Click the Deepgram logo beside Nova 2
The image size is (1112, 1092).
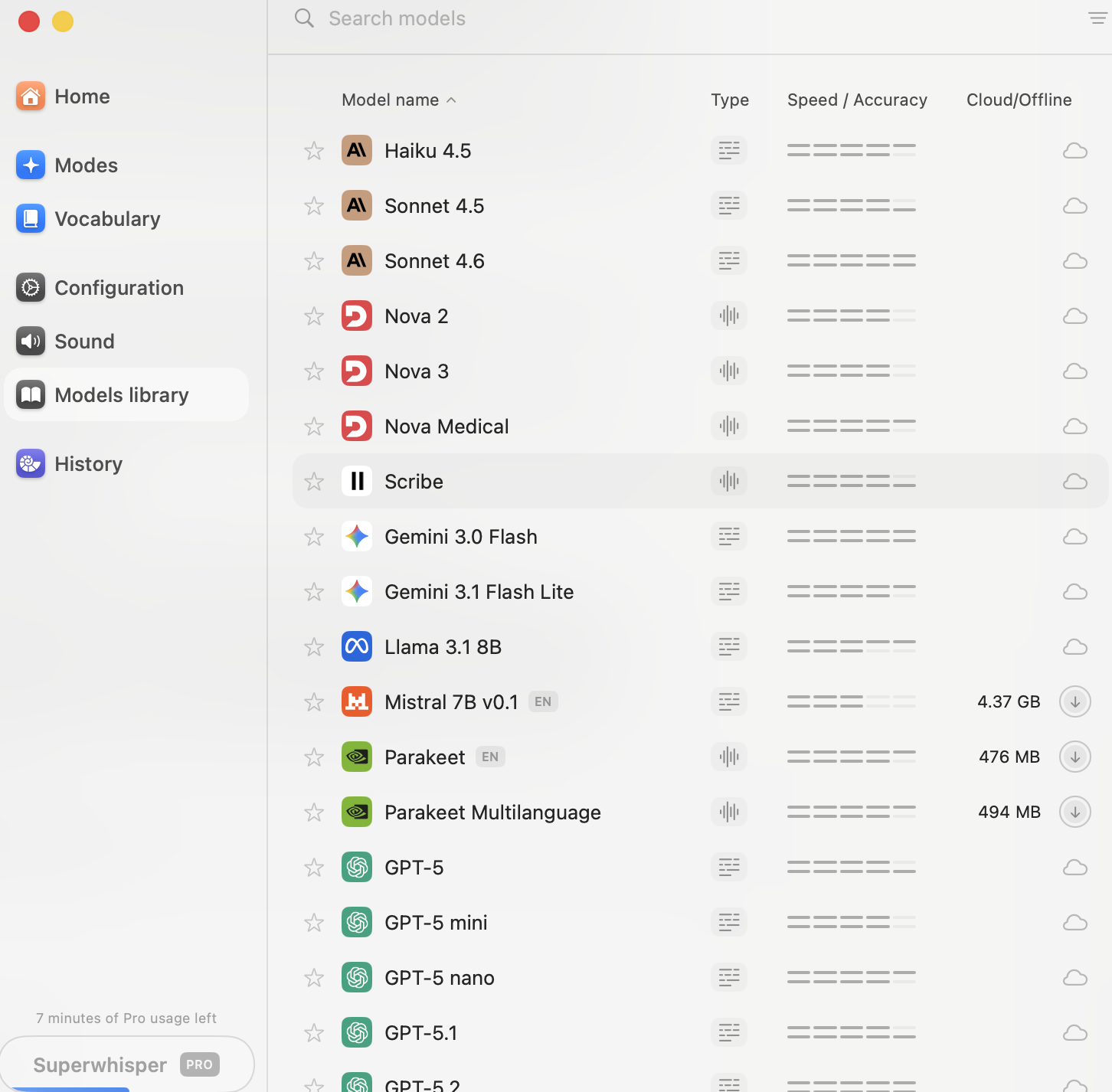tap(357, 316)
